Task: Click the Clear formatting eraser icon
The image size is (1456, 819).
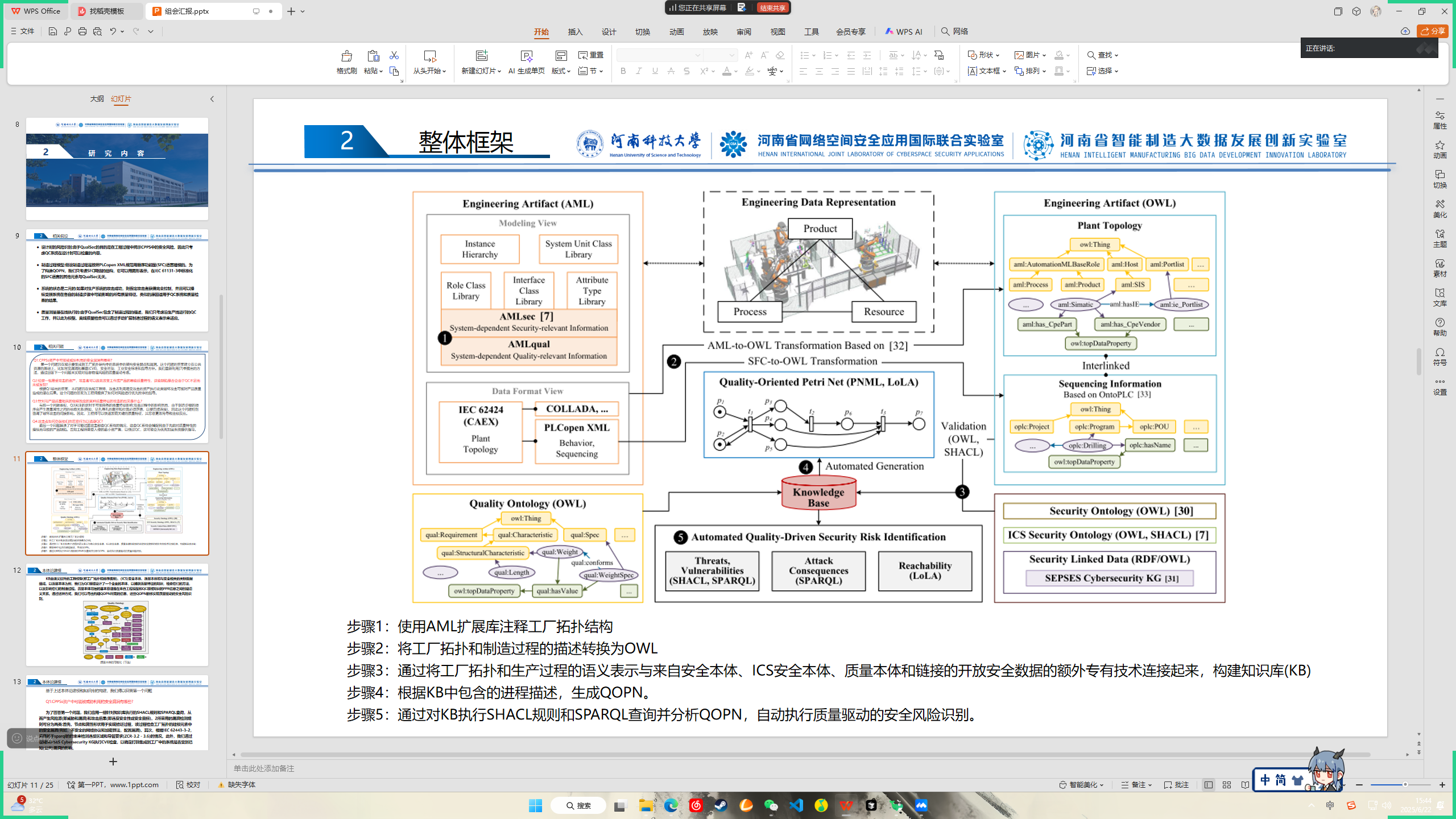Action: coord(780,55)
